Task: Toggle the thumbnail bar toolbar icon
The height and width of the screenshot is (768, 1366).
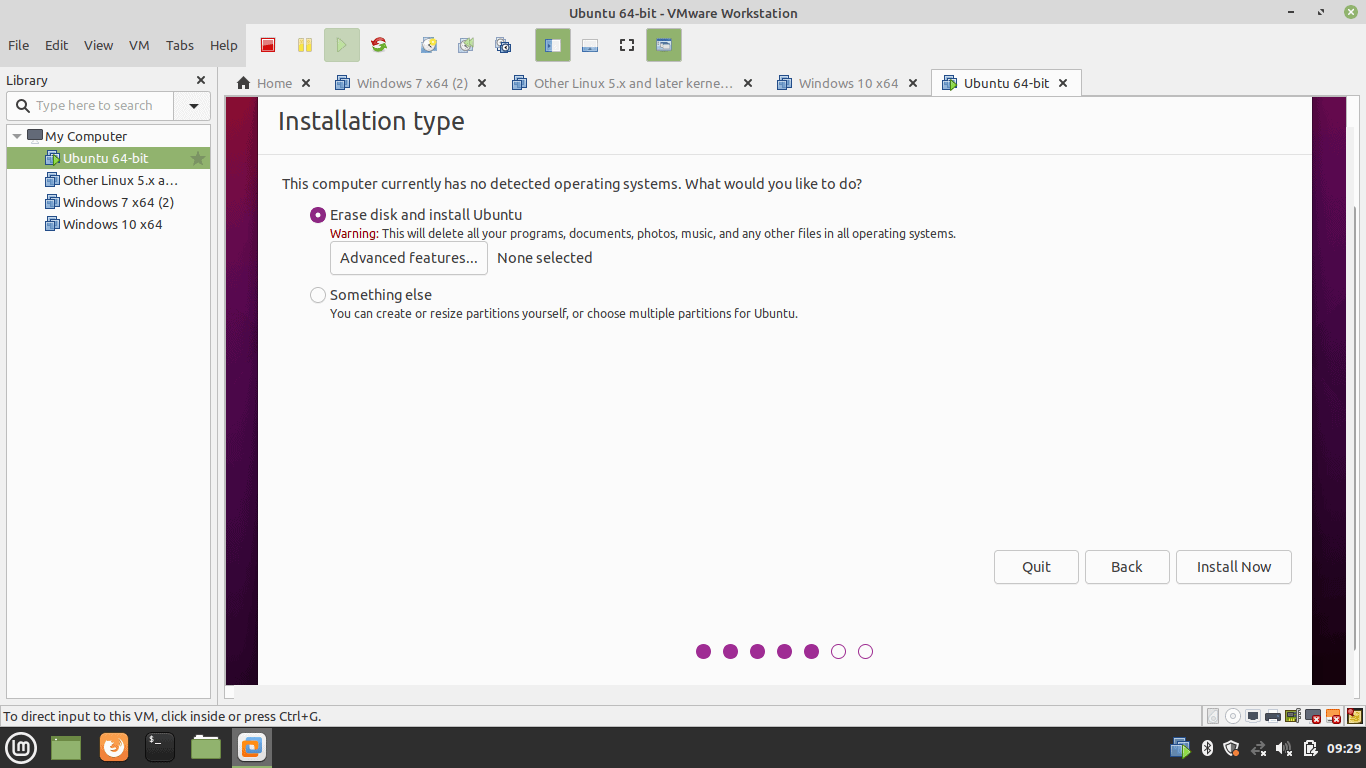Action: pyautogui.click(x=590, y=45)
